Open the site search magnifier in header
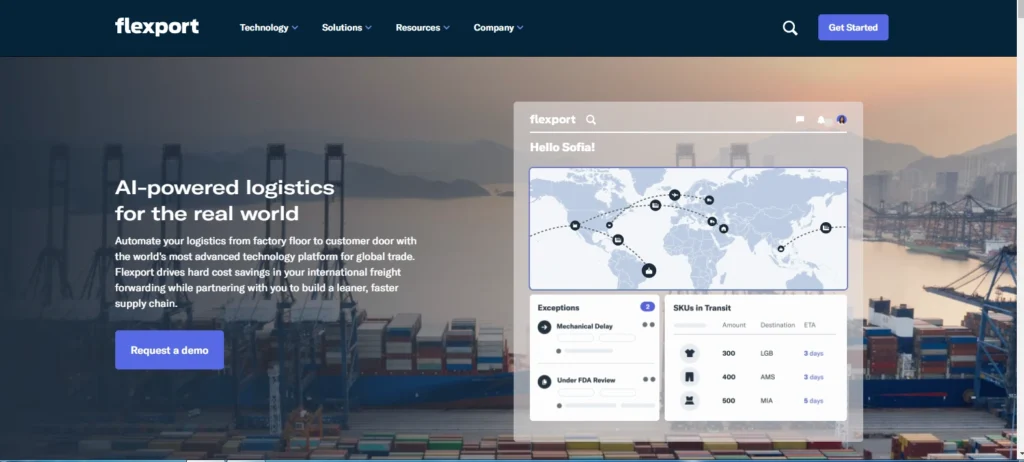 point(790,28)
